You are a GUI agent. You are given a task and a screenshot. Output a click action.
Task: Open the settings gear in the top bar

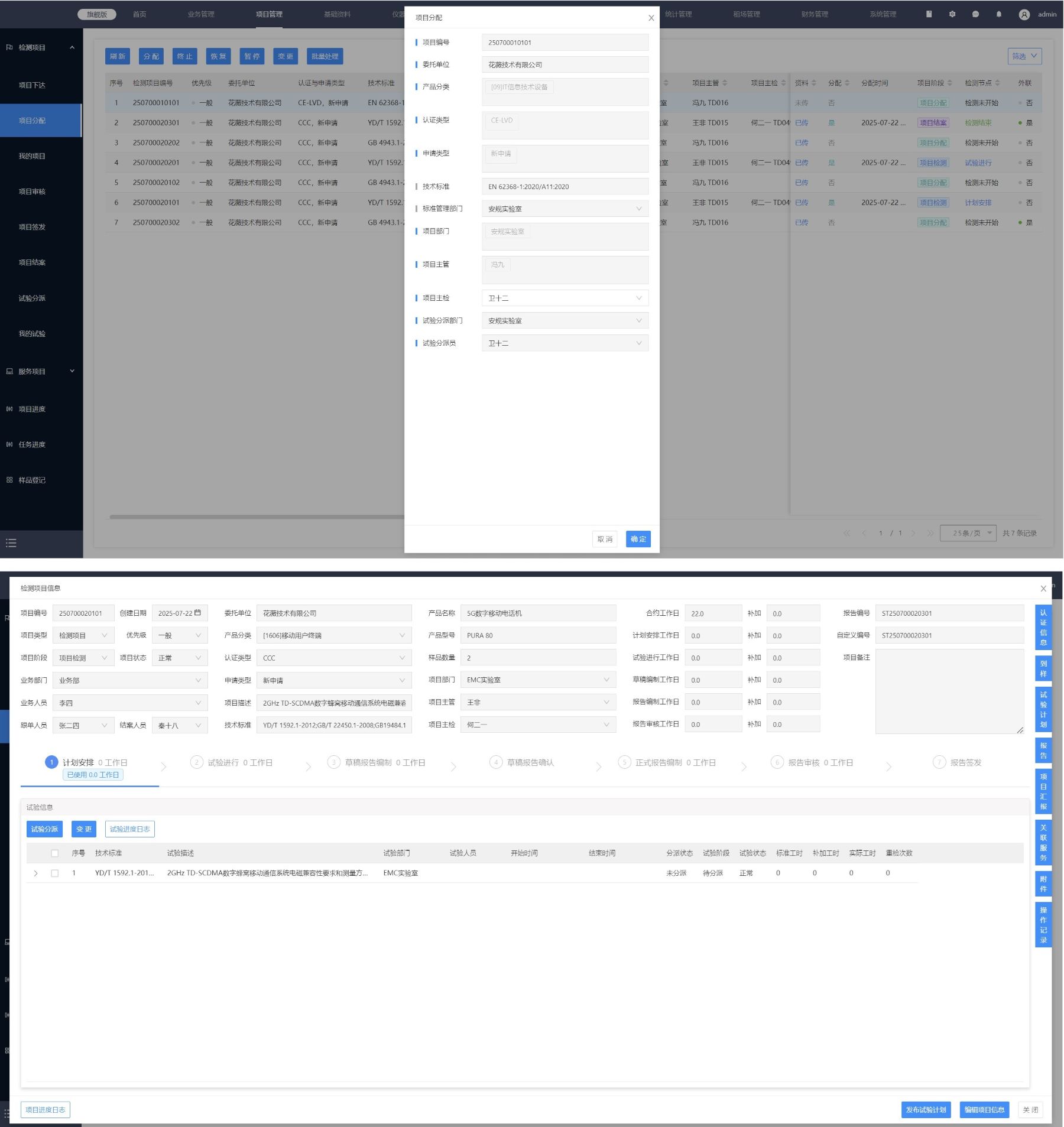coord(952,14)
